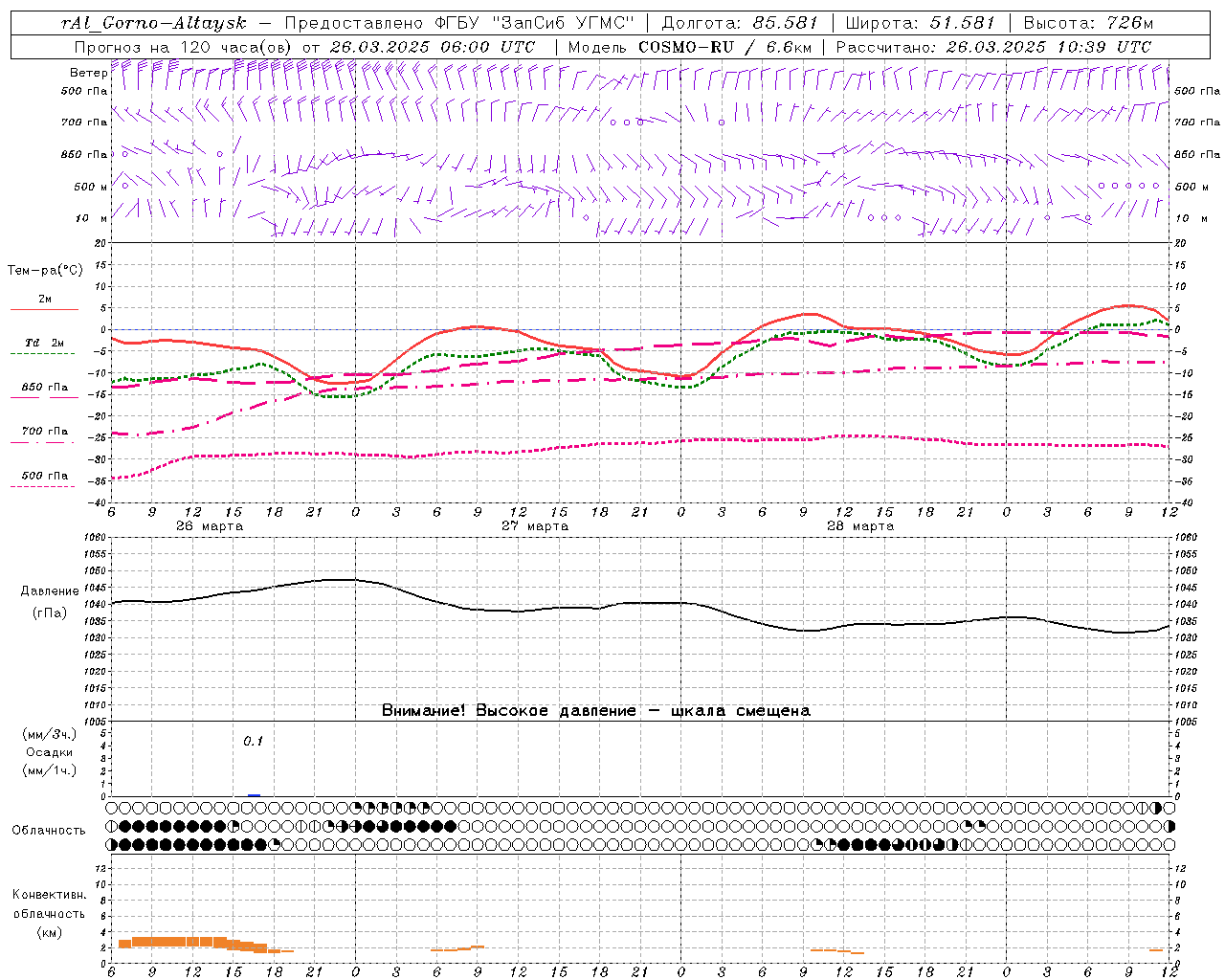Viewport: 1225px width, 980px height.
Task: Click the '1060' value on left pressure axis
Action: (95, 538)
